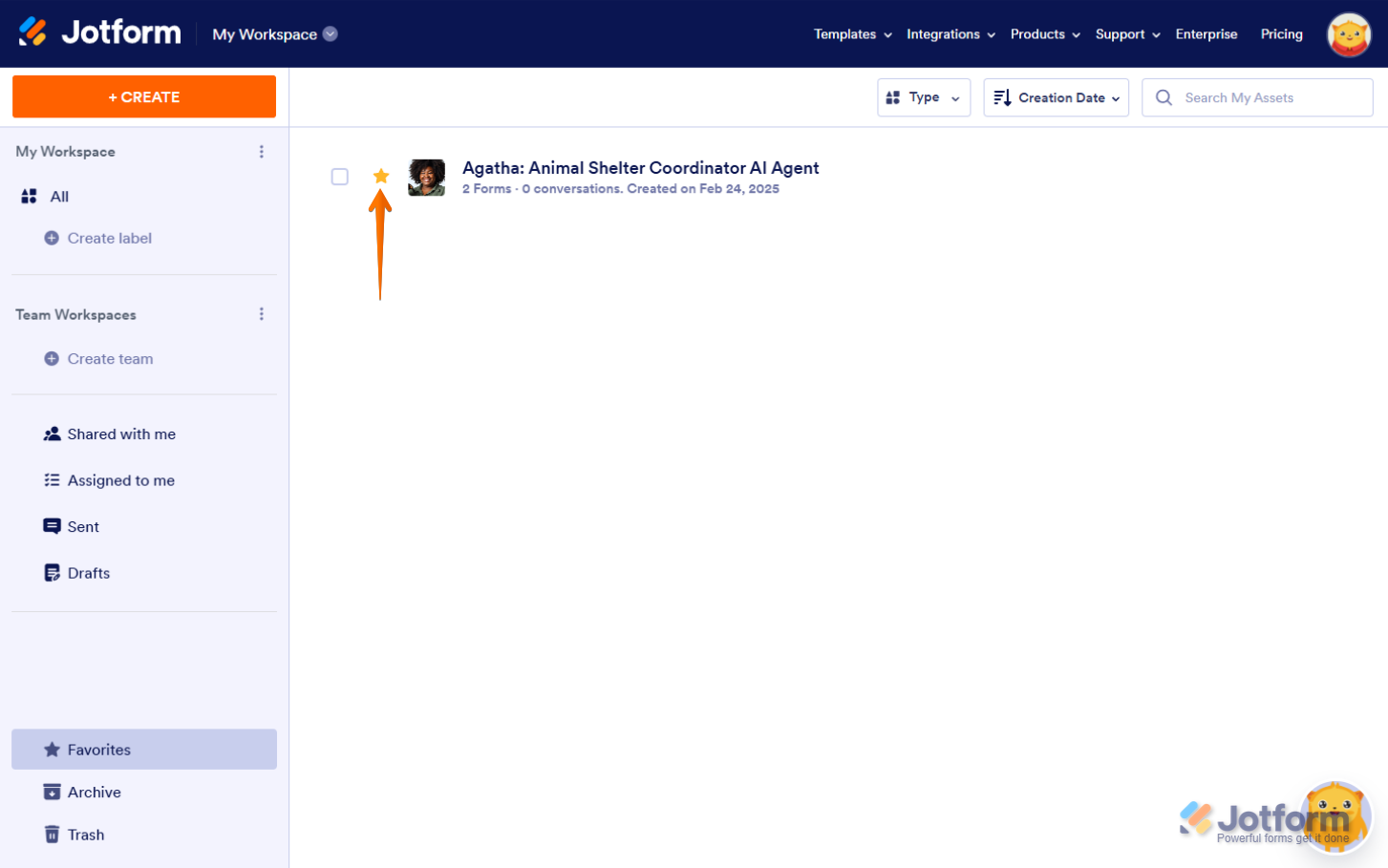1388x868 pixels.
Task: Expand the My Workspace switcher dropdown
Action: (275, 34)
